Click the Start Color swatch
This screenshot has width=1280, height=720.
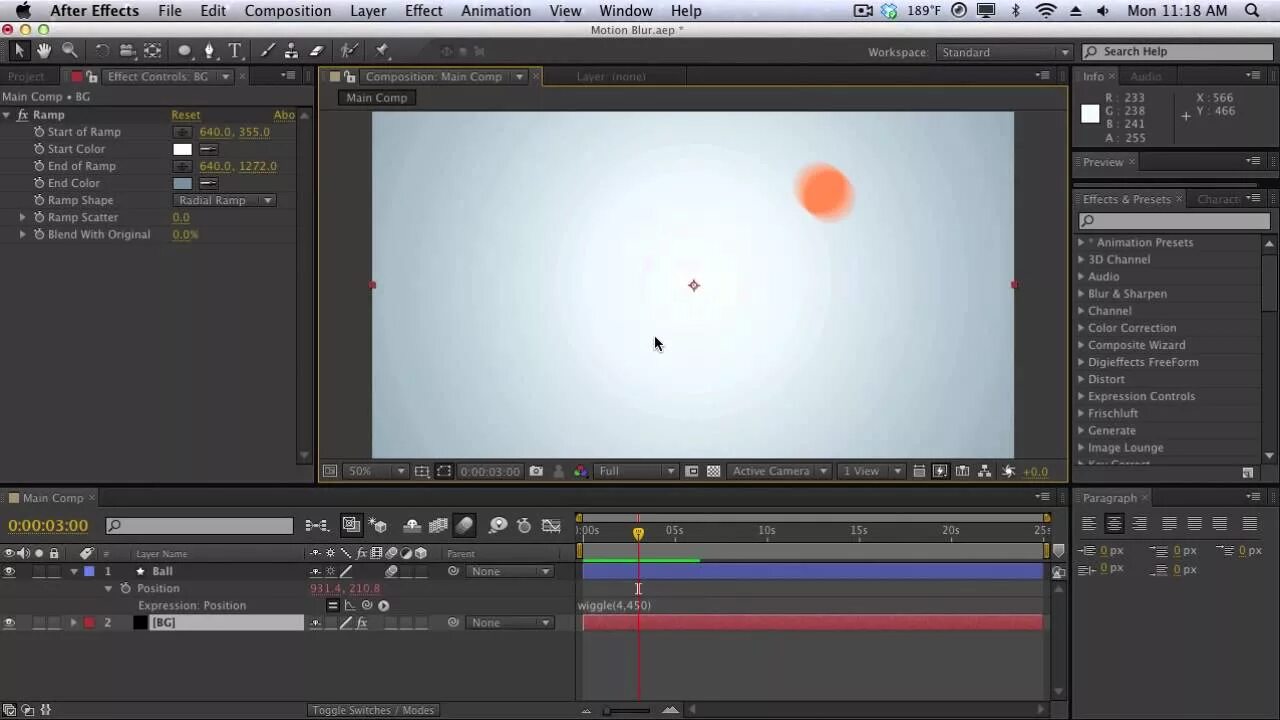182,149
